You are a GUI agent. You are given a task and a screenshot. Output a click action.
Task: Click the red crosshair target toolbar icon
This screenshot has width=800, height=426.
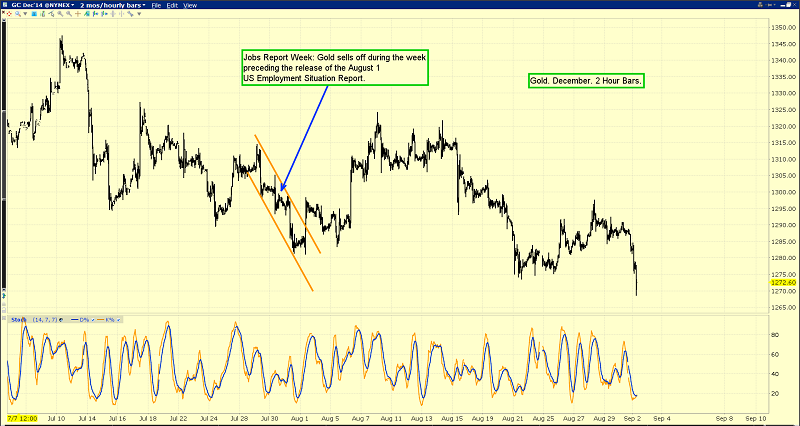pos(9,14)
